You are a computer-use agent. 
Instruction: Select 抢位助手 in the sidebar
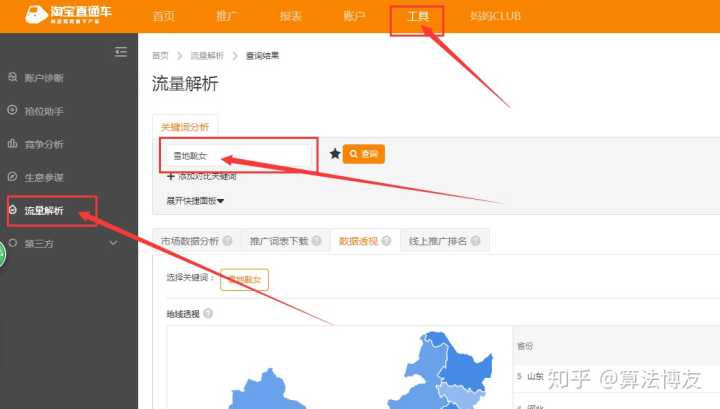[44, 111]
